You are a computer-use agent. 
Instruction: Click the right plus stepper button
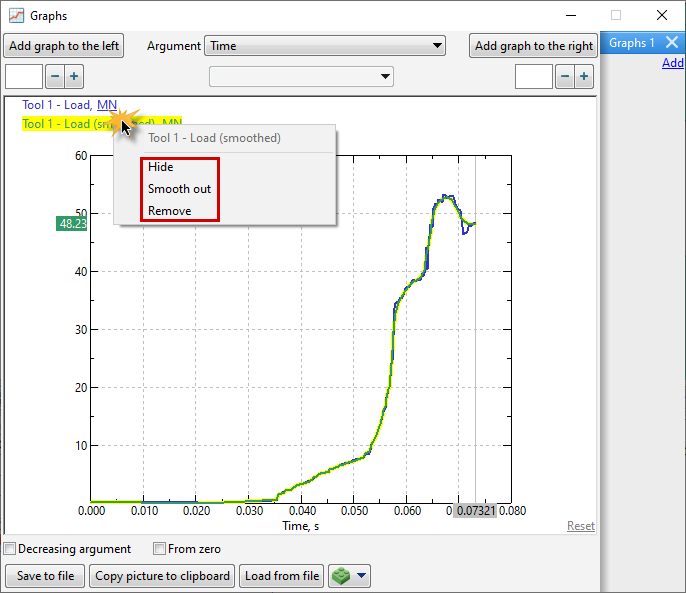584,77
